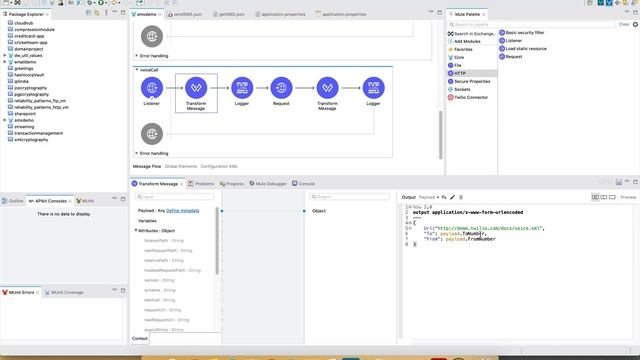The width and height of the screenshot is (640, 360).
Task: Switch to graphic-and-source split view layout
Action: point(595,197)
